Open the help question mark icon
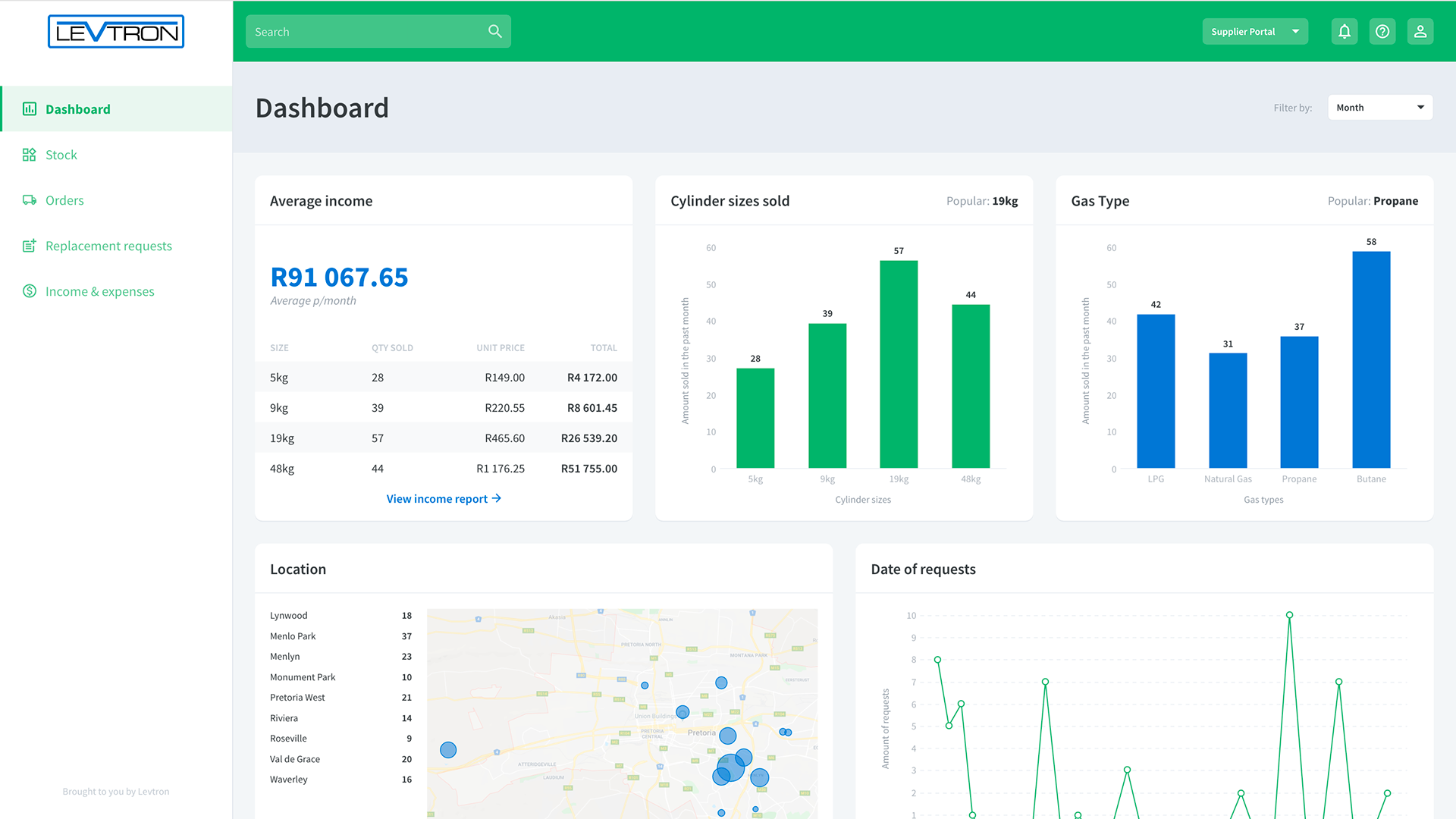 coord(1382,32)
